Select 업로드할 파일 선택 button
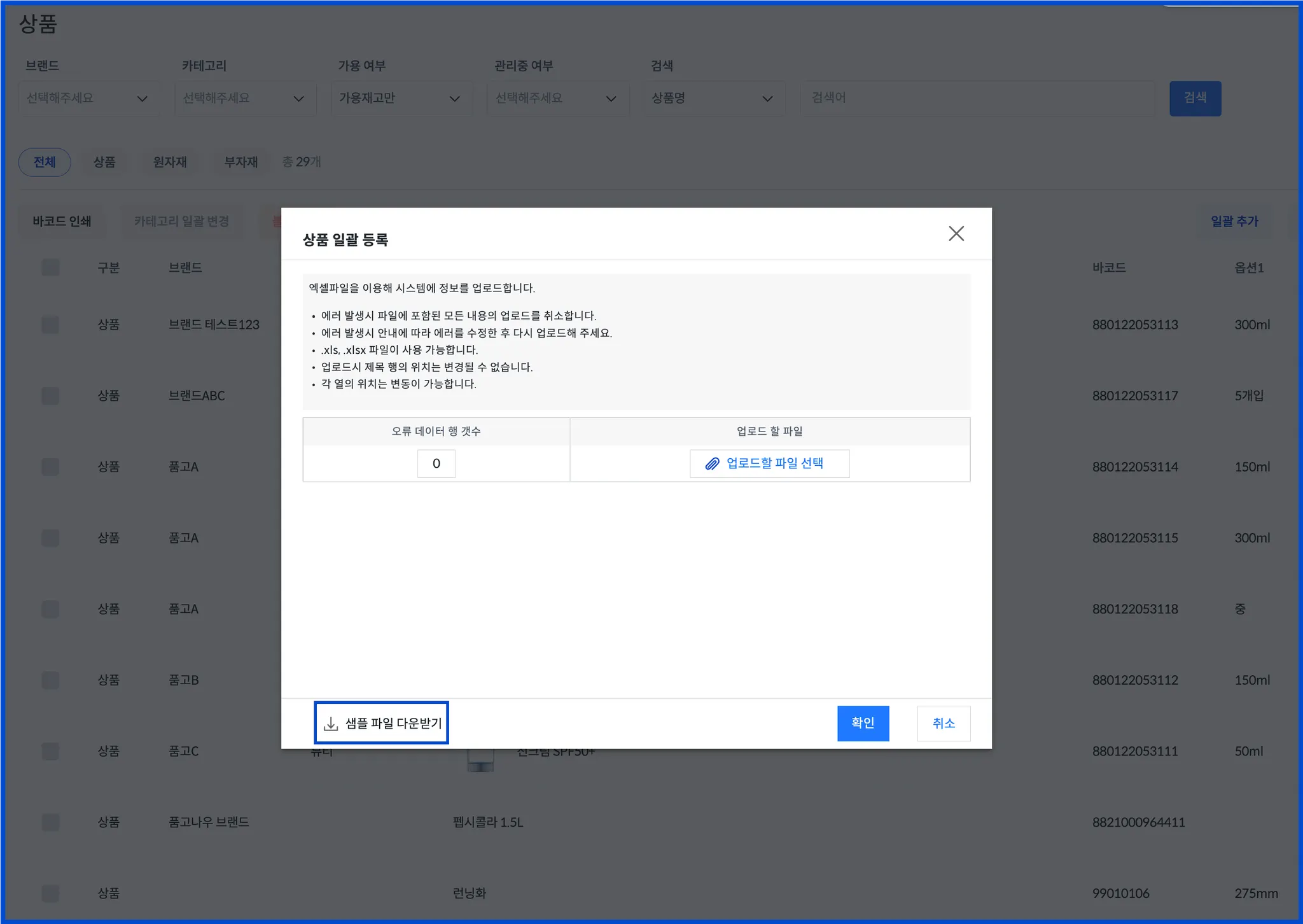The image size is (1303, 924). [x=769, y=464]
